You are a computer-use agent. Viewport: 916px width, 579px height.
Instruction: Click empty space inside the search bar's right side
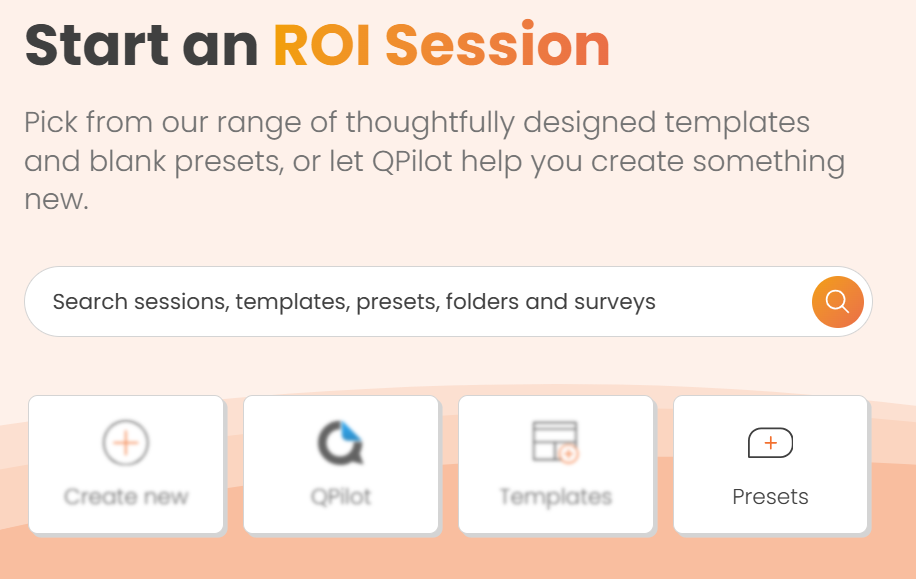733,301
